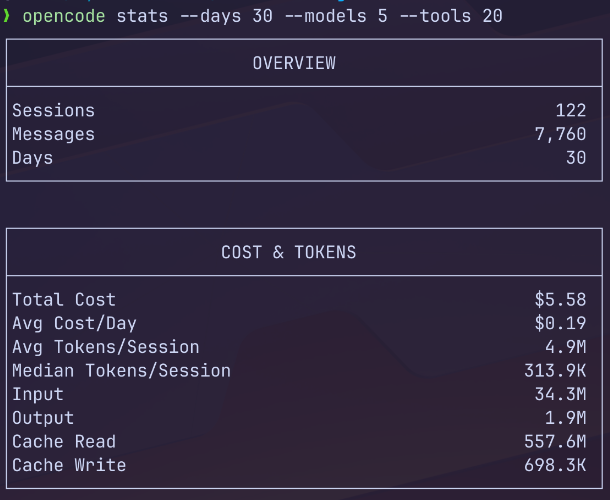
Task: Click the Sessions row label
Action: click(54, 111)
